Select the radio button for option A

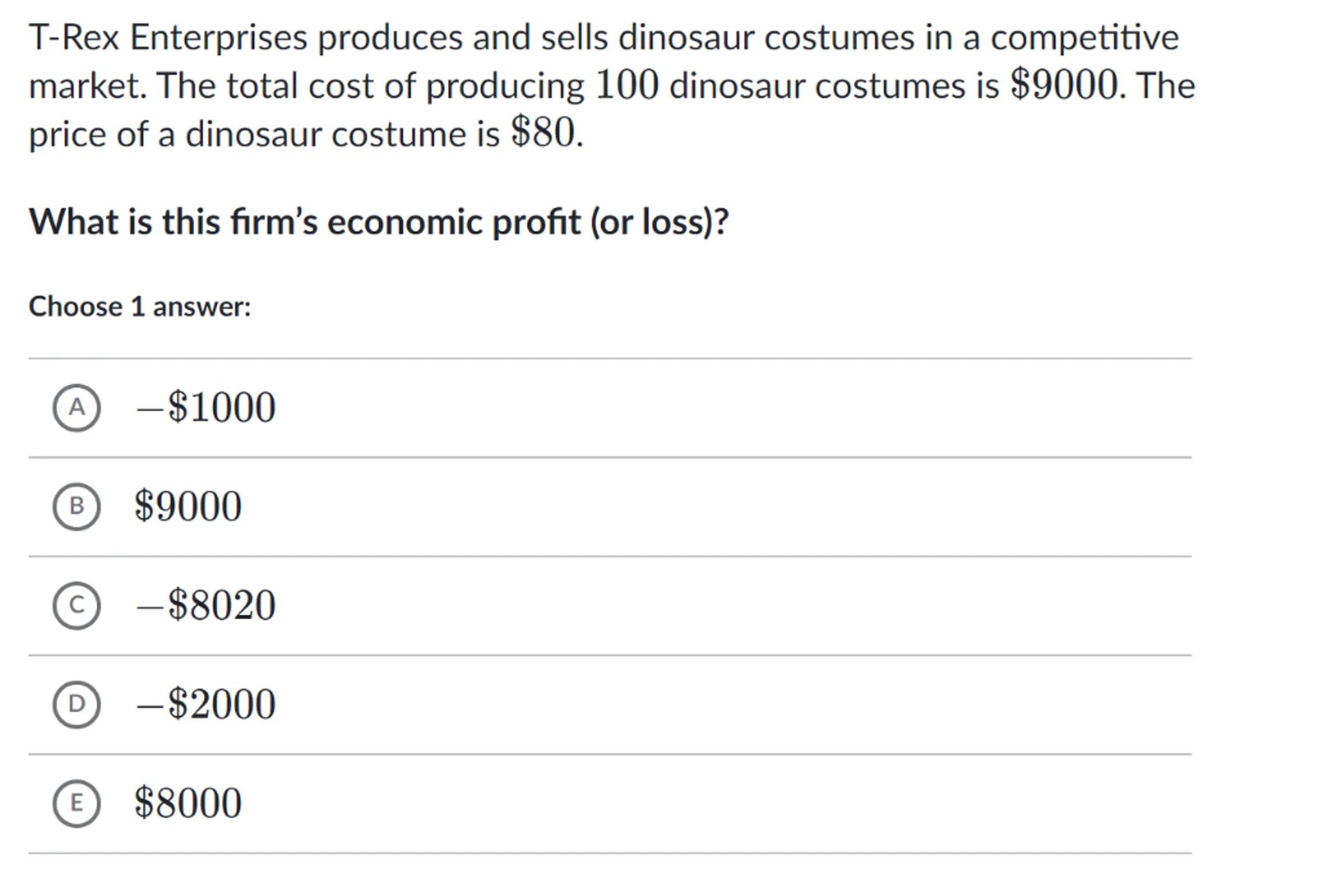[76, 408]
